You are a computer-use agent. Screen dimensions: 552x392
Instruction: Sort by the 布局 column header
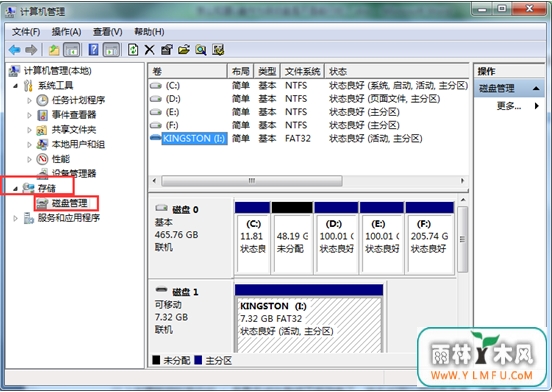241,71
